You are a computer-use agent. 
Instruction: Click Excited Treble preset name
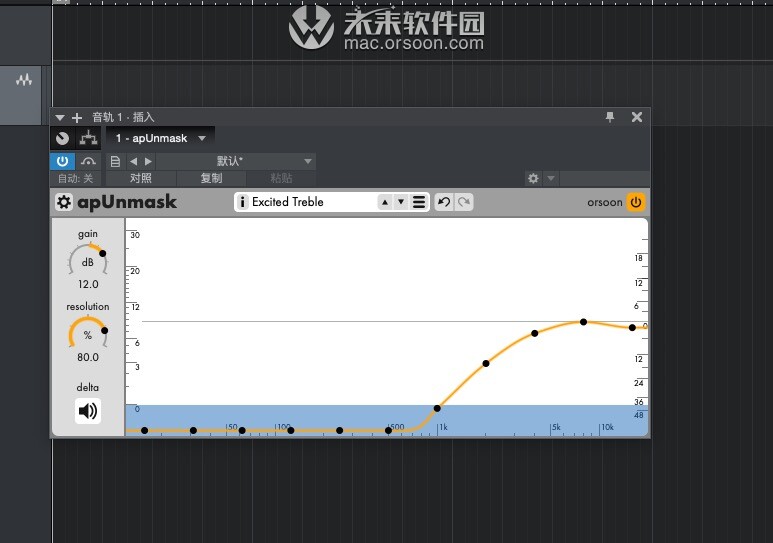[x=288, y=202]
